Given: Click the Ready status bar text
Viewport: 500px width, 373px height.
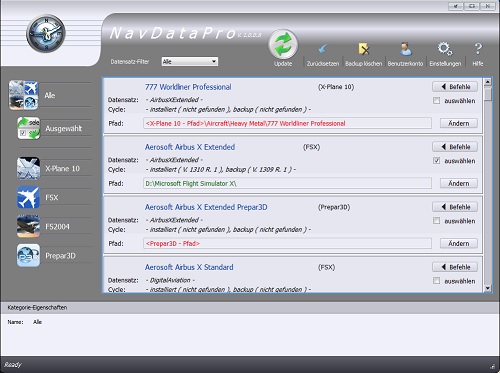Looking at the screenshot, I should point(13,365).
